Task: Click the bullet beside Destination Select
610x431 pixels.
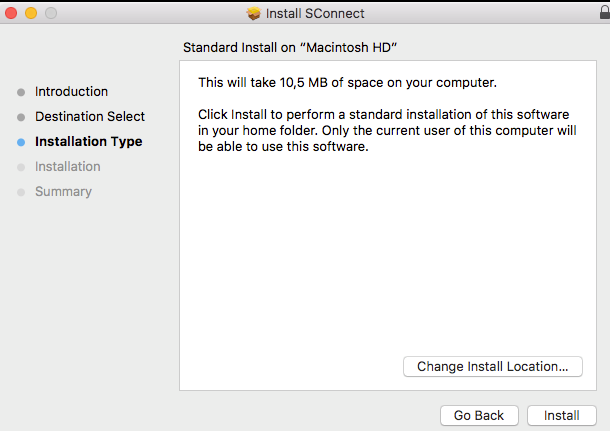Action: [21, 117]
